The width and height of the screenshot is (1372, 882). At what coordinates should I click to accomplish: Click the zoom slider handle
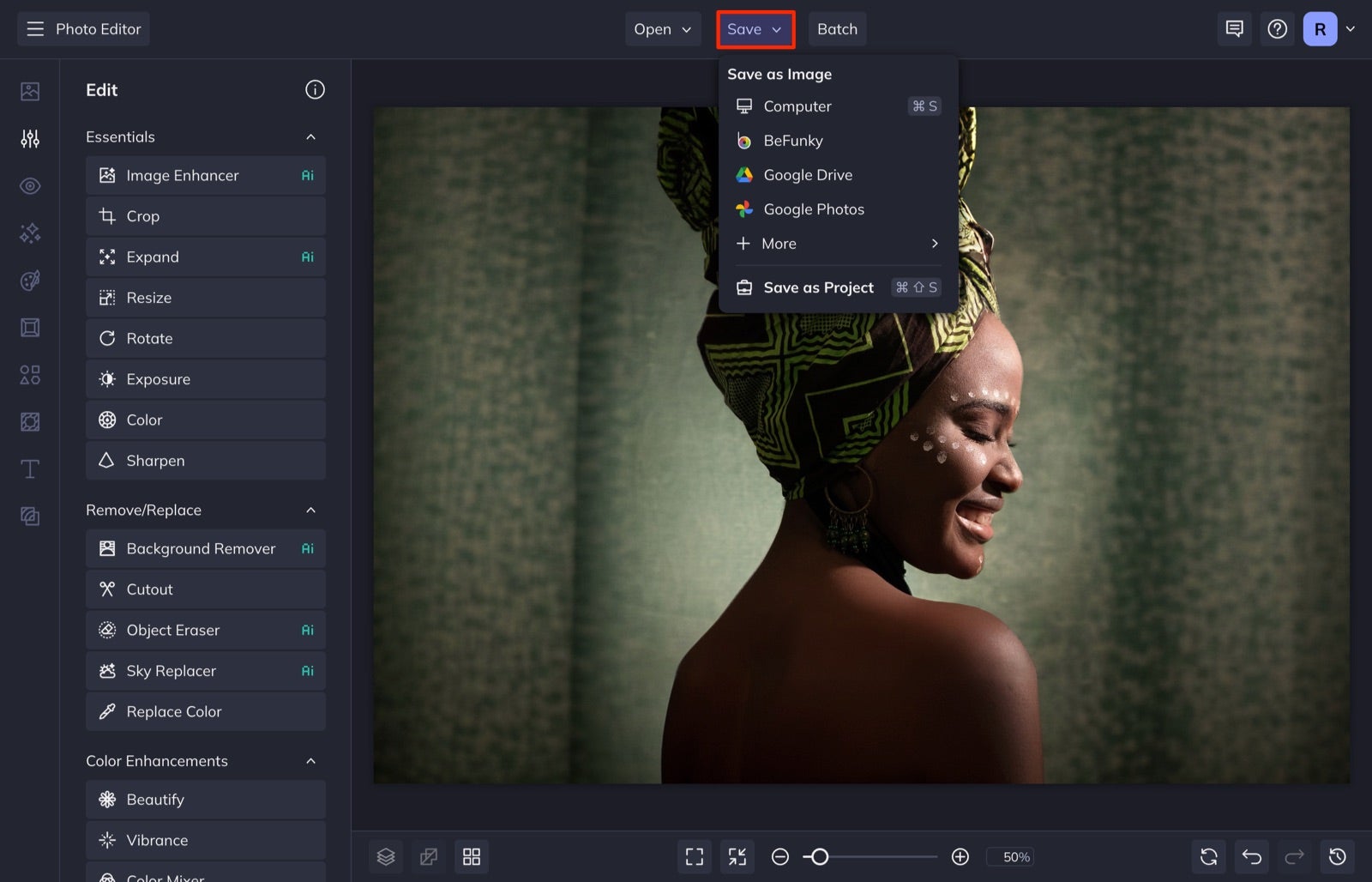pos(821,856)
